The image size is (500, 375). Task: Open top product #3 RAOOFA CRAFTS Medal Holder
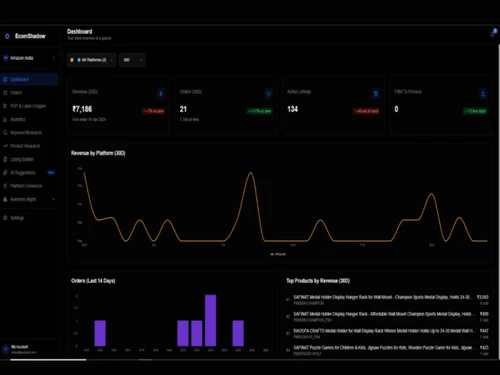pos(387,334)
